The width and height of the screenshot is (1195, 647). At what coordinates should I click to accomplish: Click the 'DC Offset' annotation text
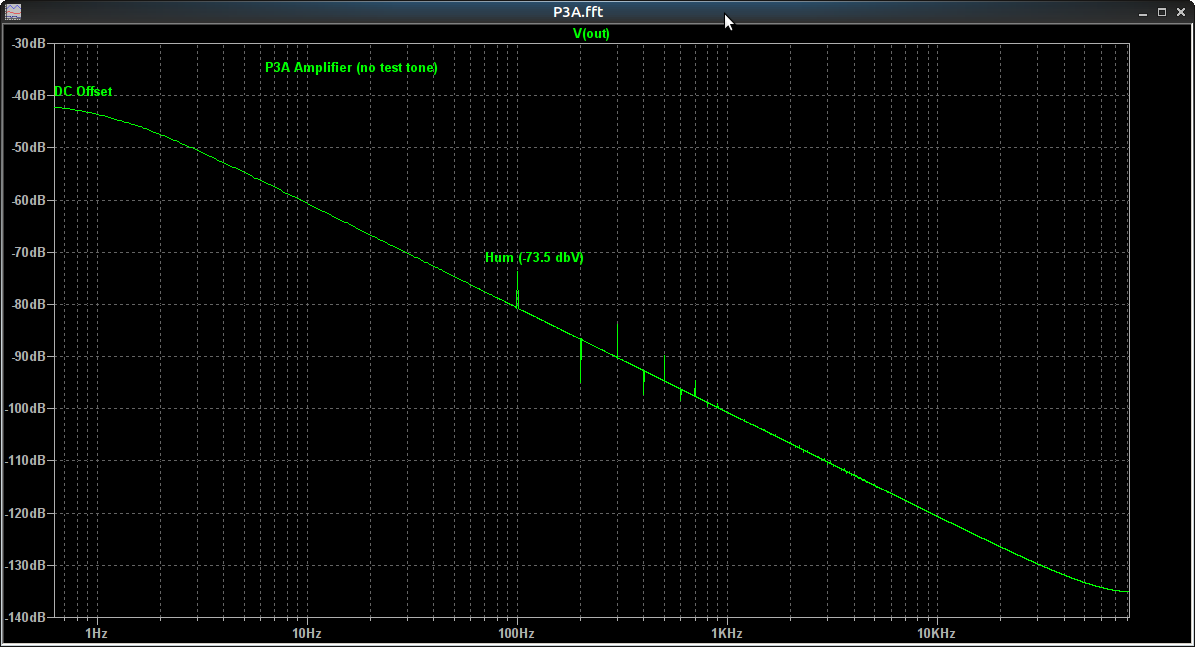click(83, 91)
